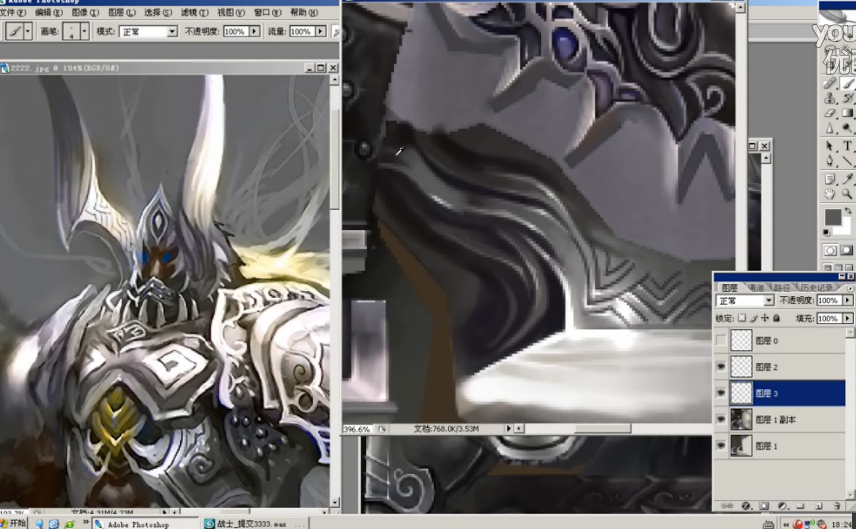The width and height of the screenshot is (856, 529).
Task: Create a new layer
Action: [x=819, y=506]
